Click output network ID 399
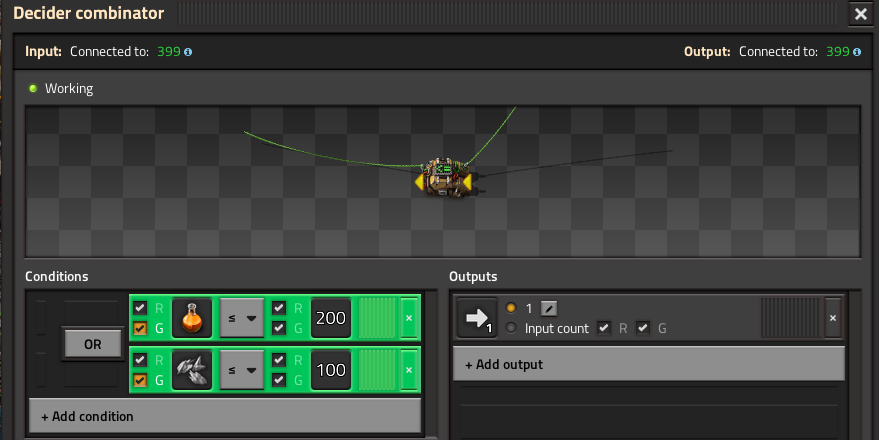The height and width of the screenshot is (440, 879). pos(838,52)
